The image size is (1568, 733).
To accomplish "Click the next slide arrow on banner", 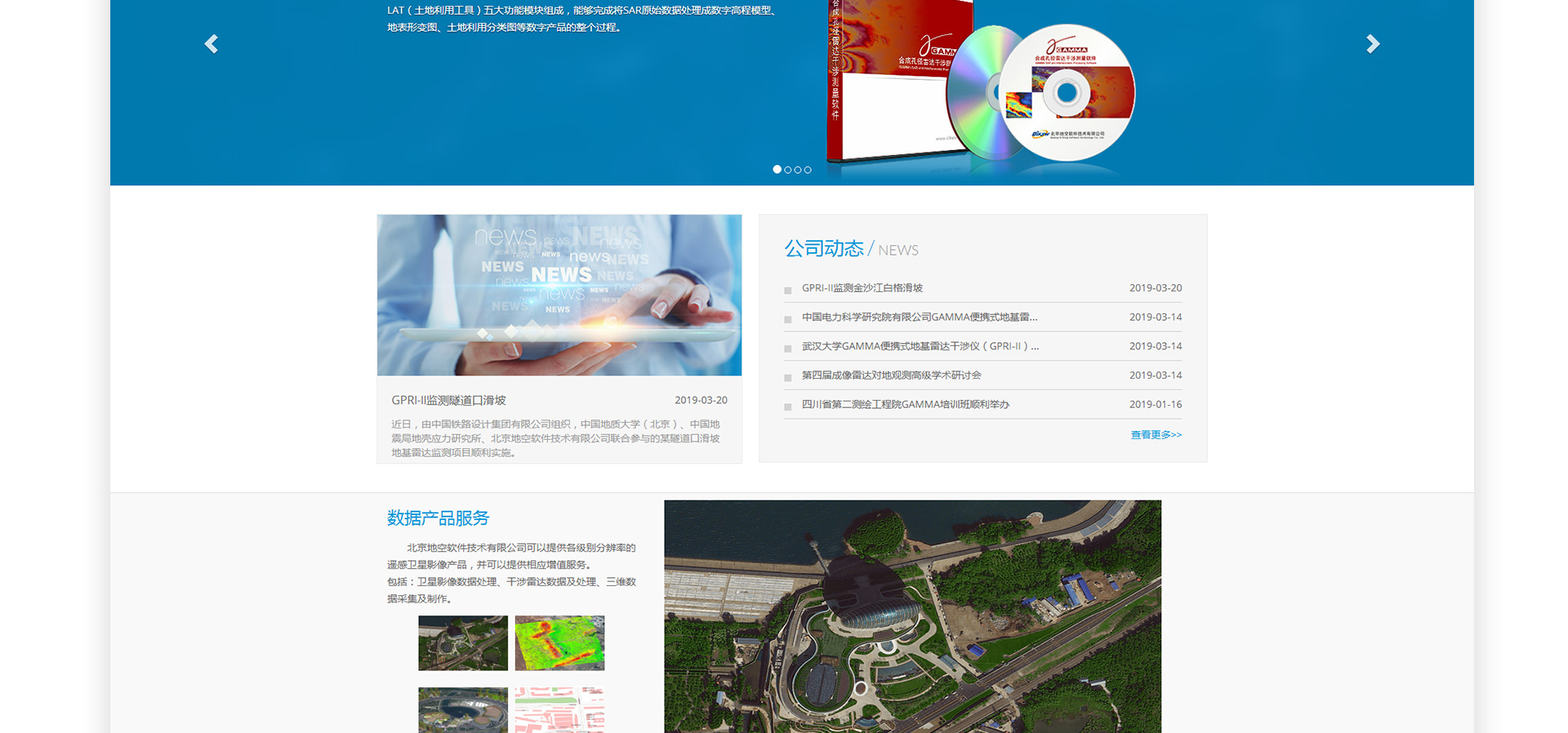I will [x=1373, y=44].
